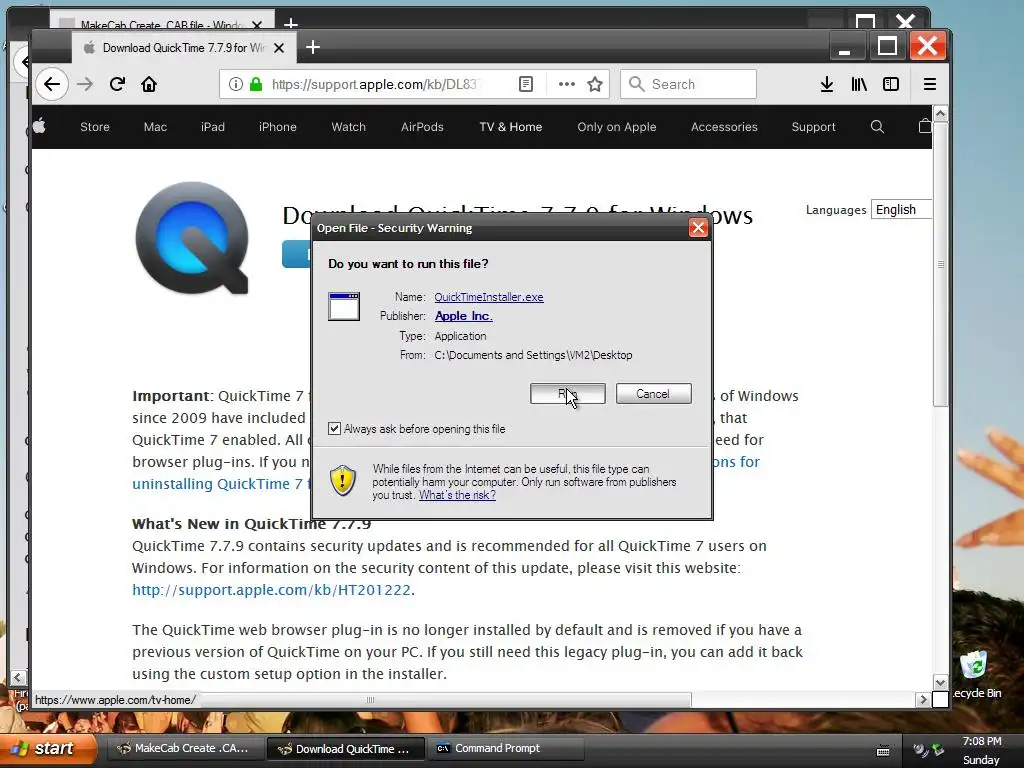Select the Mac menu item
The width and height of the screenshot is (1024, 768).
155,127
